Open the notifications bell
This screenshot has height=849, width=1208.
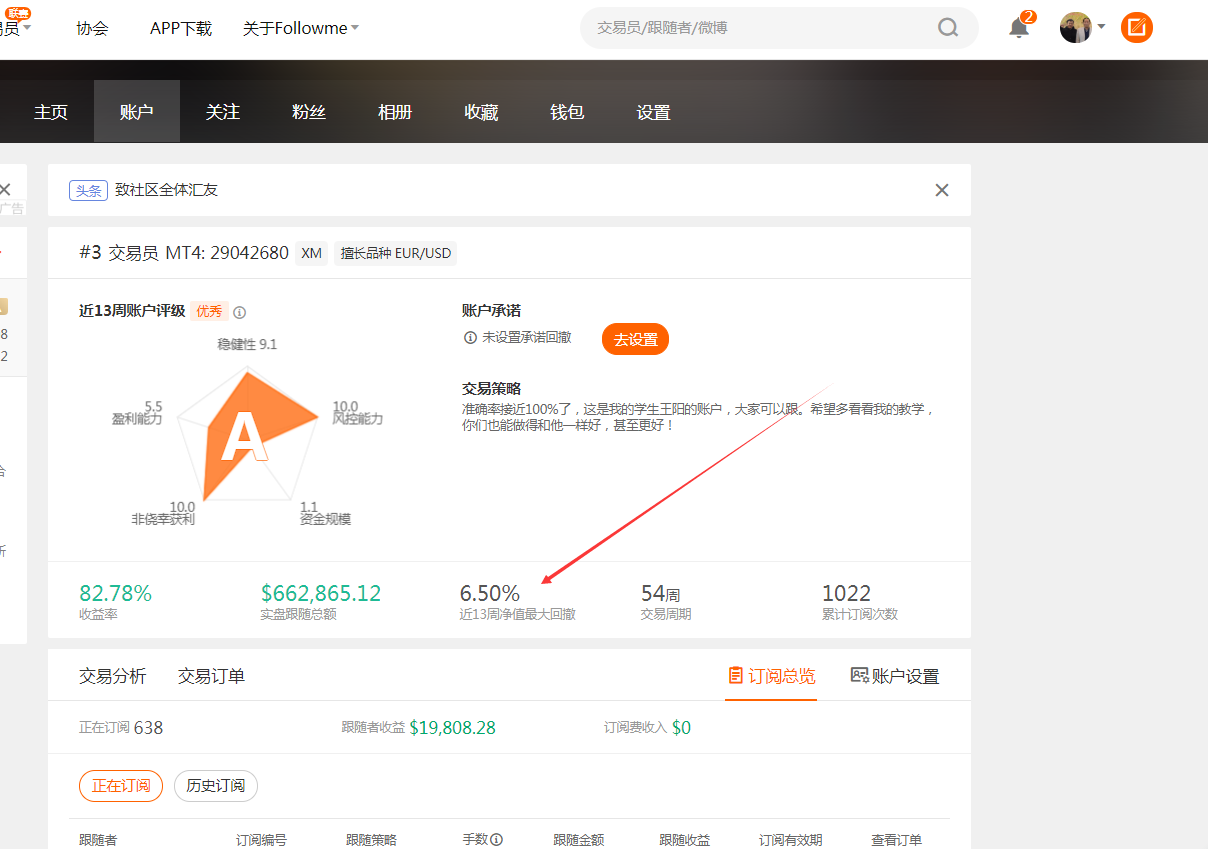[1019, 28]
